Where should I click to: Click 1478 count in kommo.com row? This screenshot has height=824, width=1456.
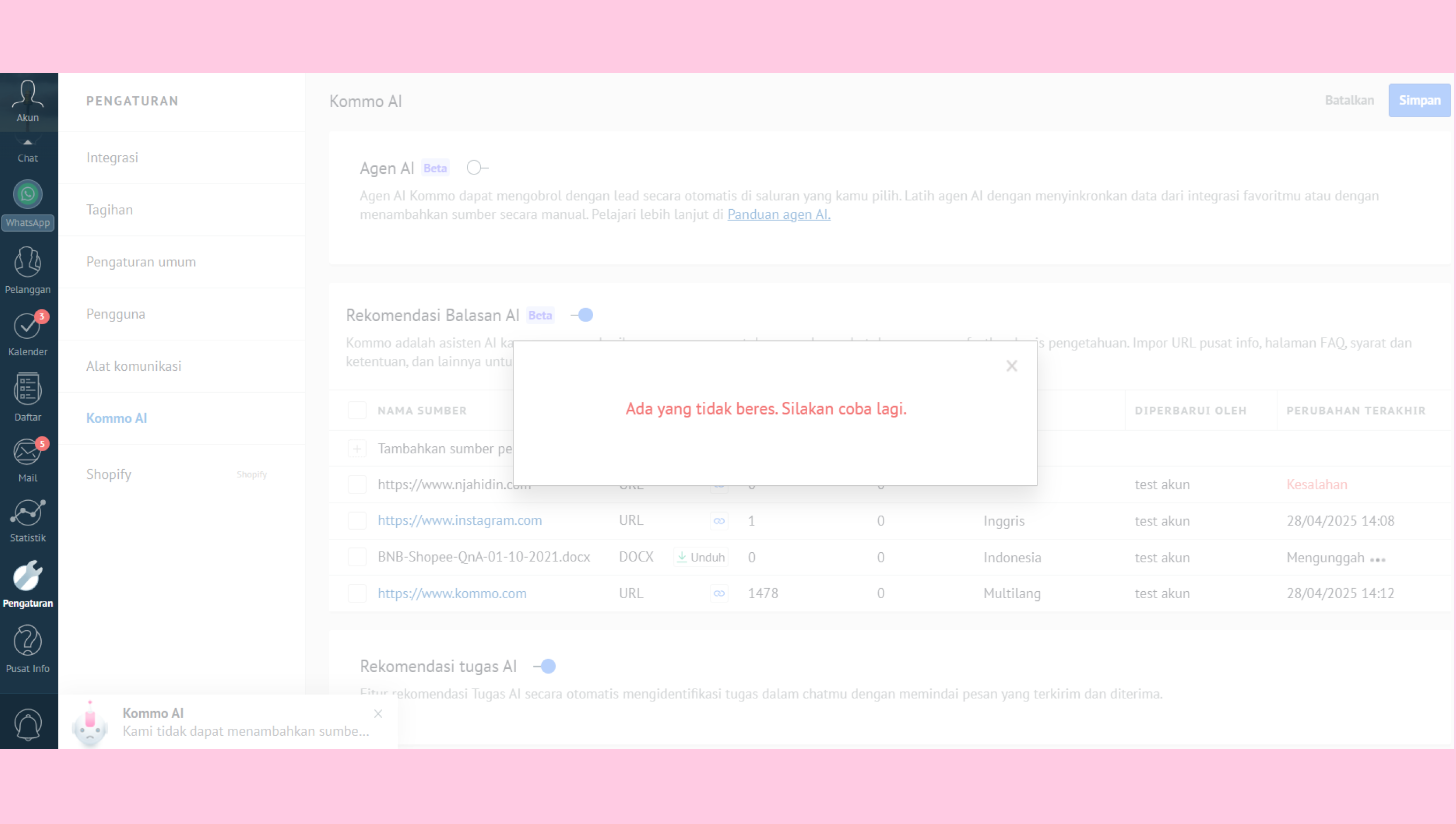click(763, 594)
